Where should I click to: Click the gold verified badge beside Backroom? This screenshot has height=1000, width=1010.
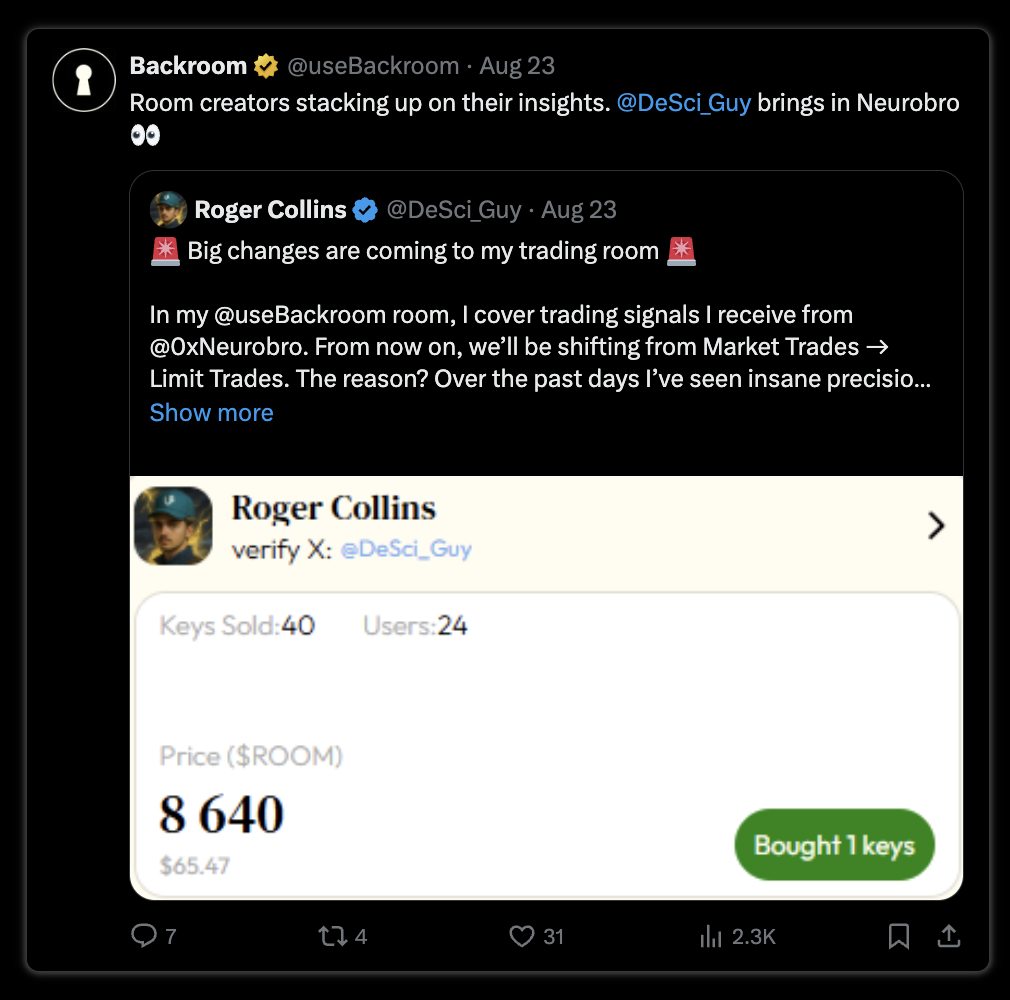(265, 66)
